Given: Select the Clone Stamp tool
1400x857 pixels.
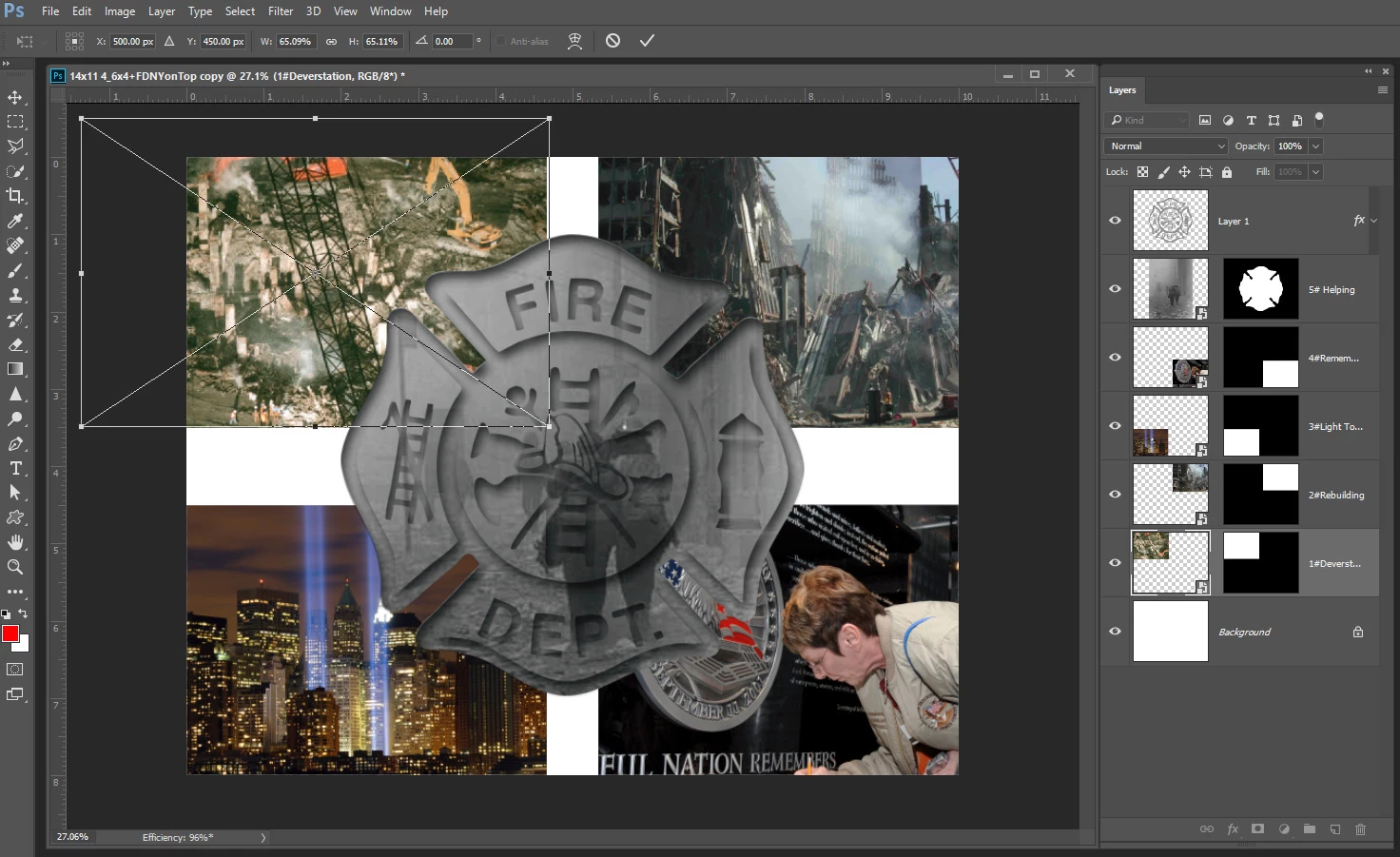Looking at the screenshot, I should pyautogui.click(x=15, y=295).
